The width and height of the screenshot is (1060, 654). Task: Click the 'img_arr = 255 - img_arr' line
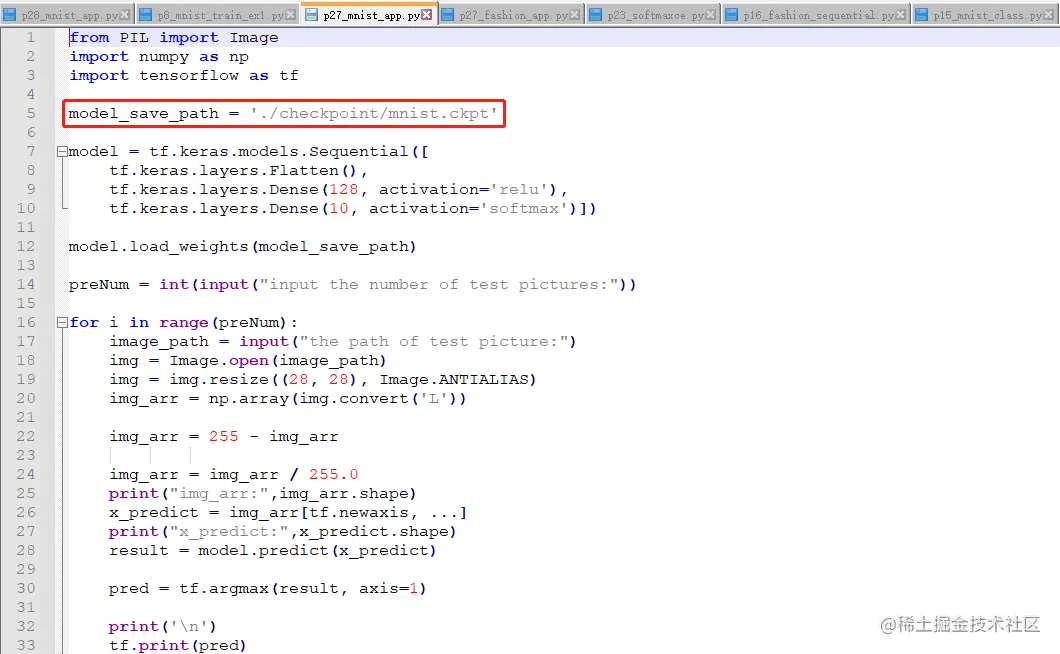tap(224, 436)
